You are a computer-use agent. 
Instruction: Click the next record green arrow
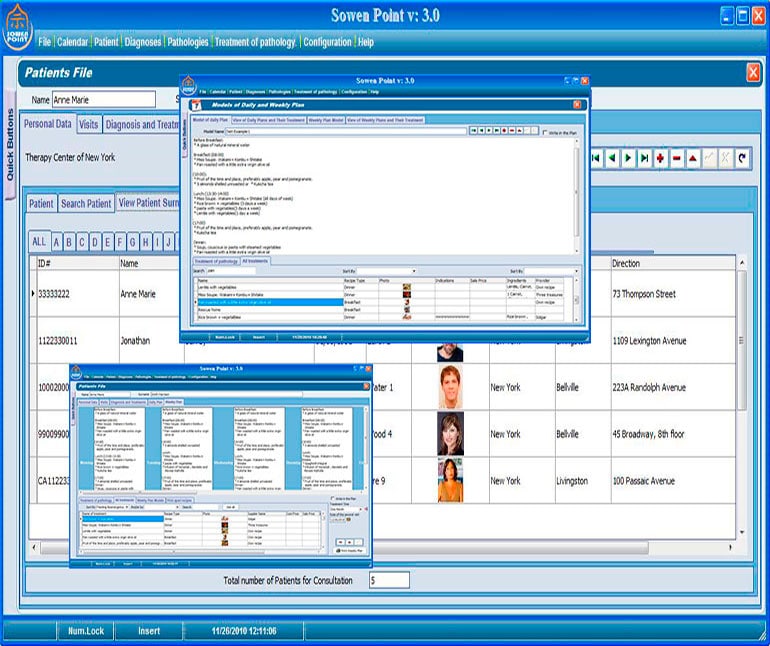point(629,158)
